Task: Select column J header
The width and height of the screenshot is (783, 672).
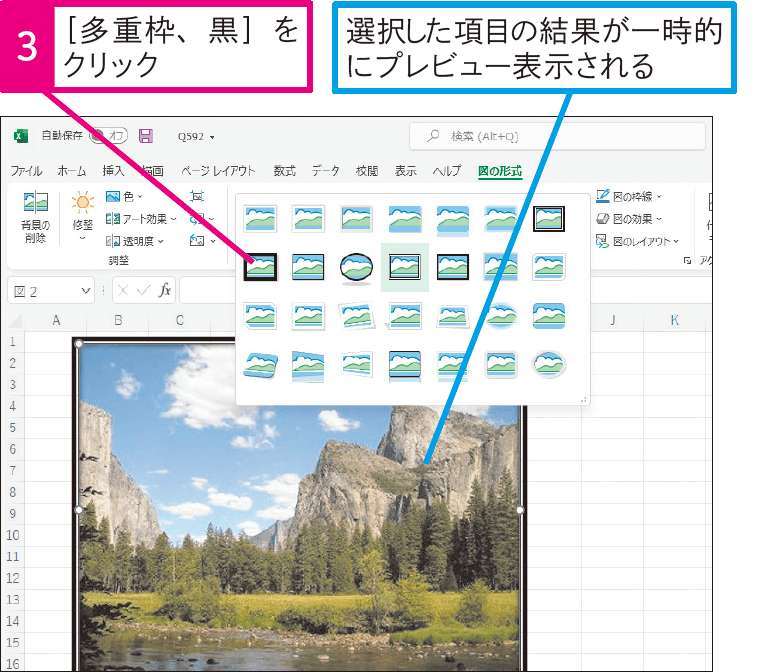Action: (612, 320)
